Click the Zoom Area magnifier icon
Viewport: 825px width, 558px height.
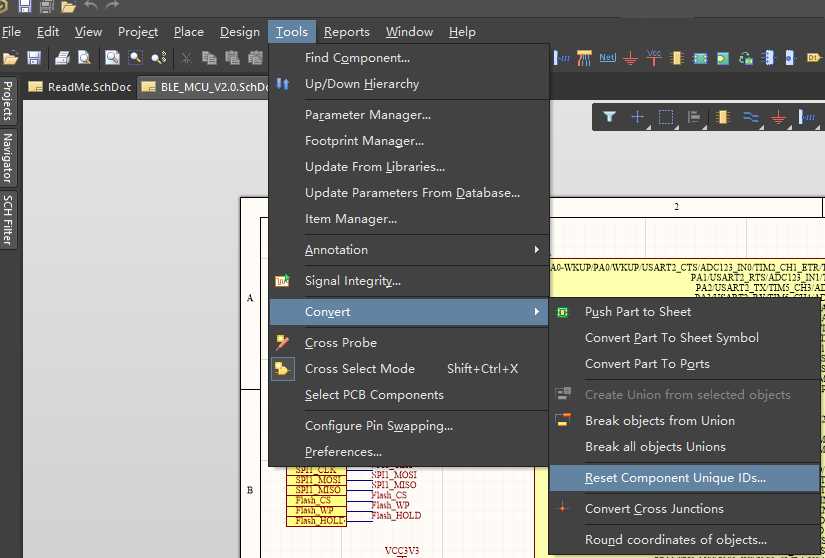[135, 57]
